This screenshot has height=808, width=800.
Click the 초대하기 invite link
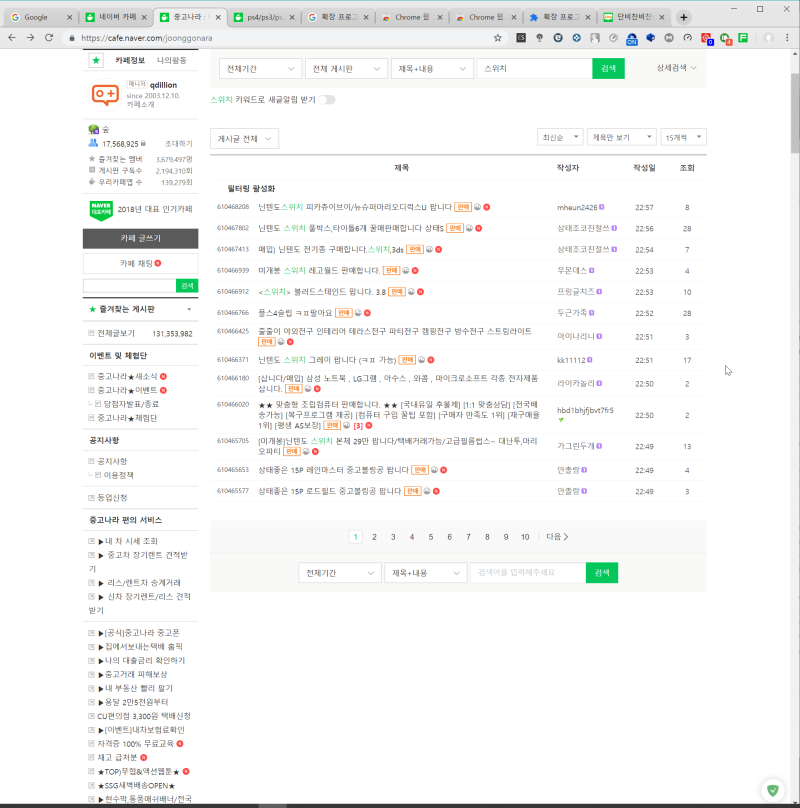pos(178,144)
